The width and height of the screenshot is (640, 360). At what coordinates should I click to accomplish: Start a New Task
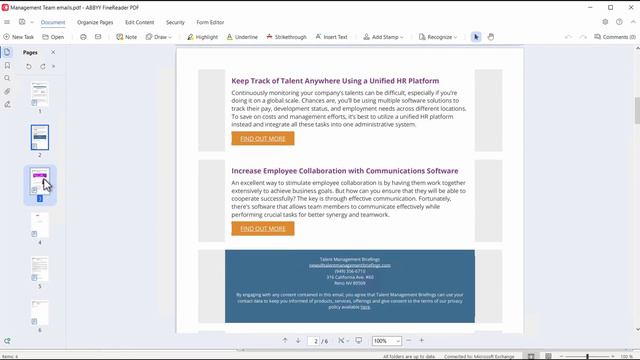coord(19,37)
